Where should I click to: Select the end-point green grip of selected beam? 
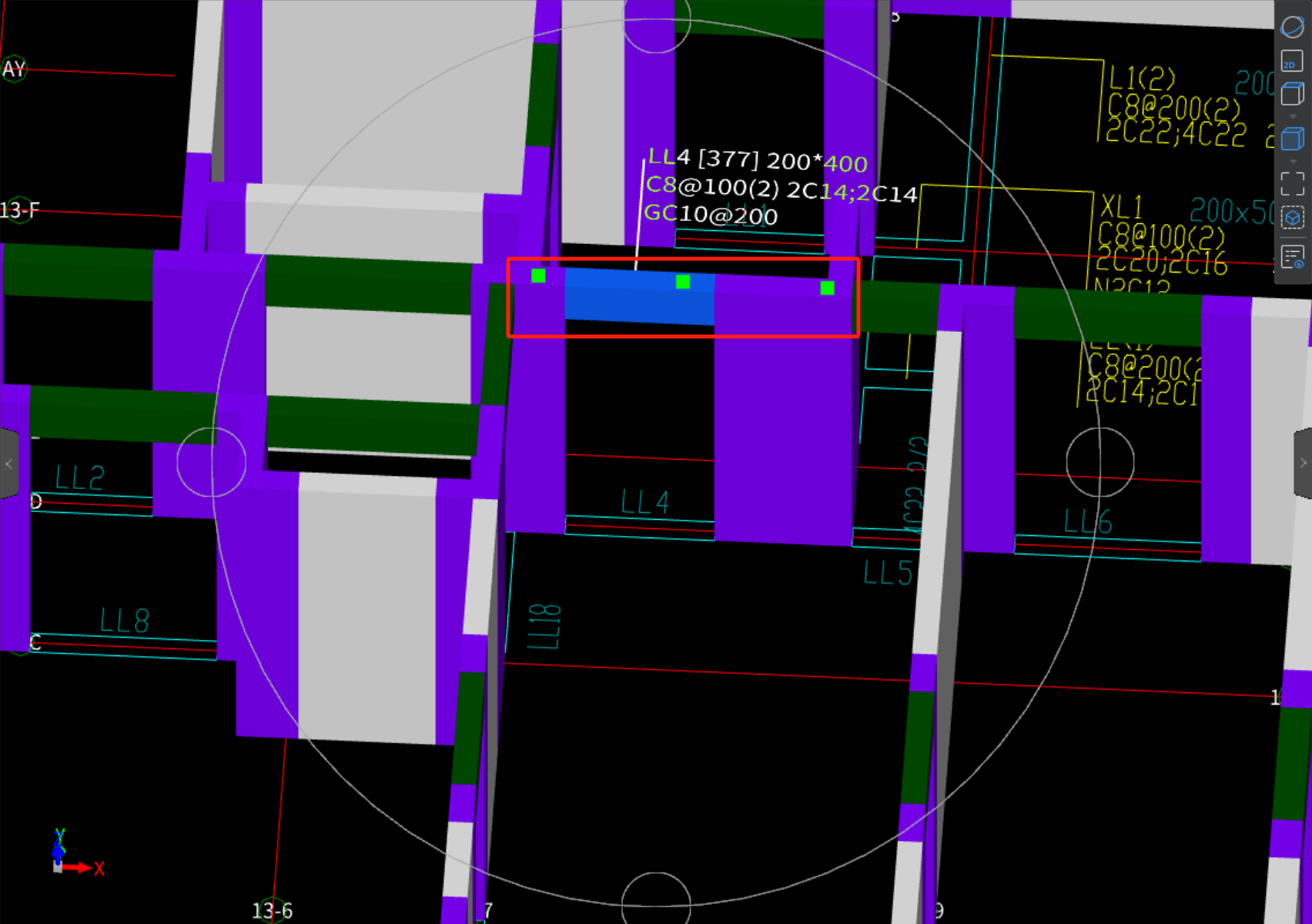coord(828,288)
